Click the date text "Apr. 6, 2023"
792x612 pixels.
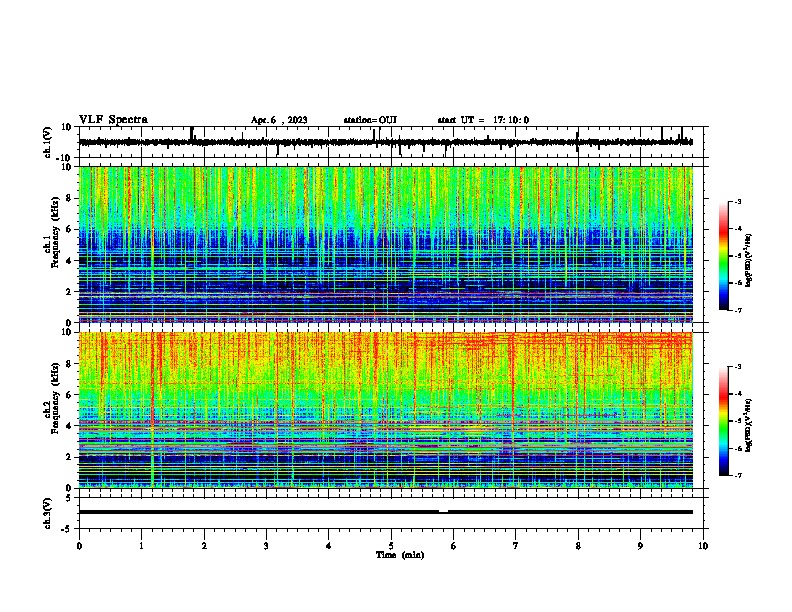[279, 120]
